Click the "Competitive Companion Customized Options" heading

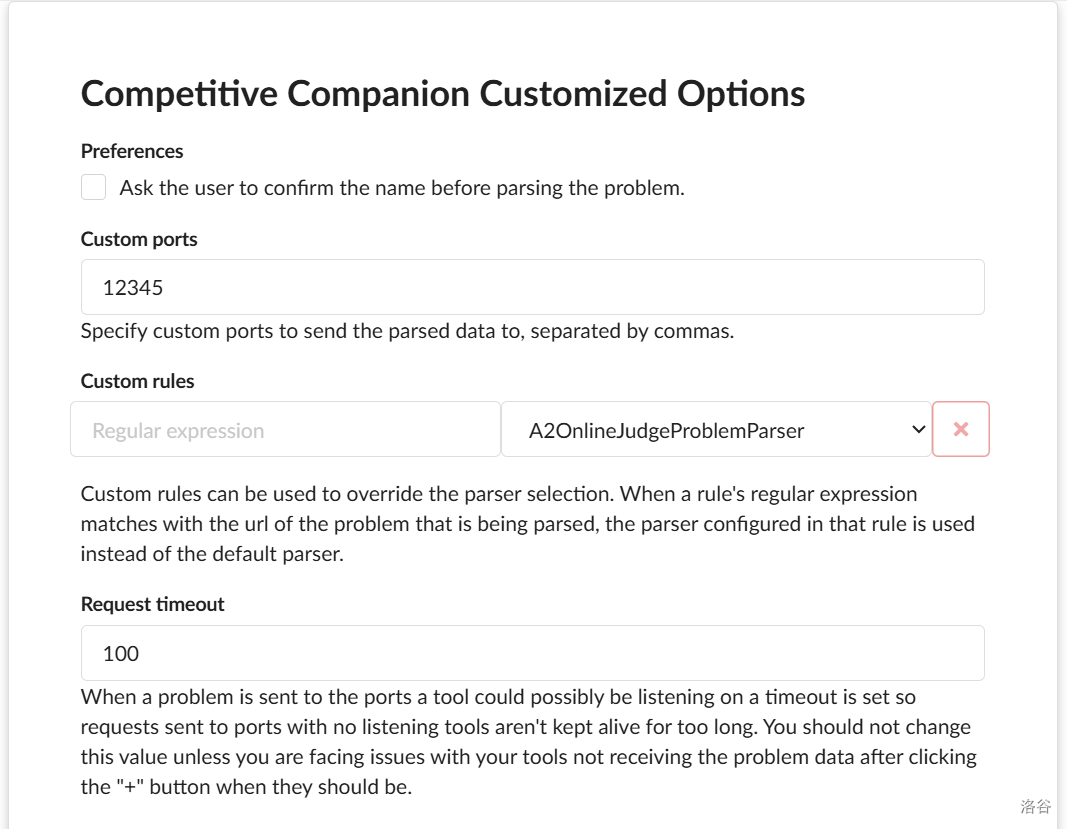point(443,94)
